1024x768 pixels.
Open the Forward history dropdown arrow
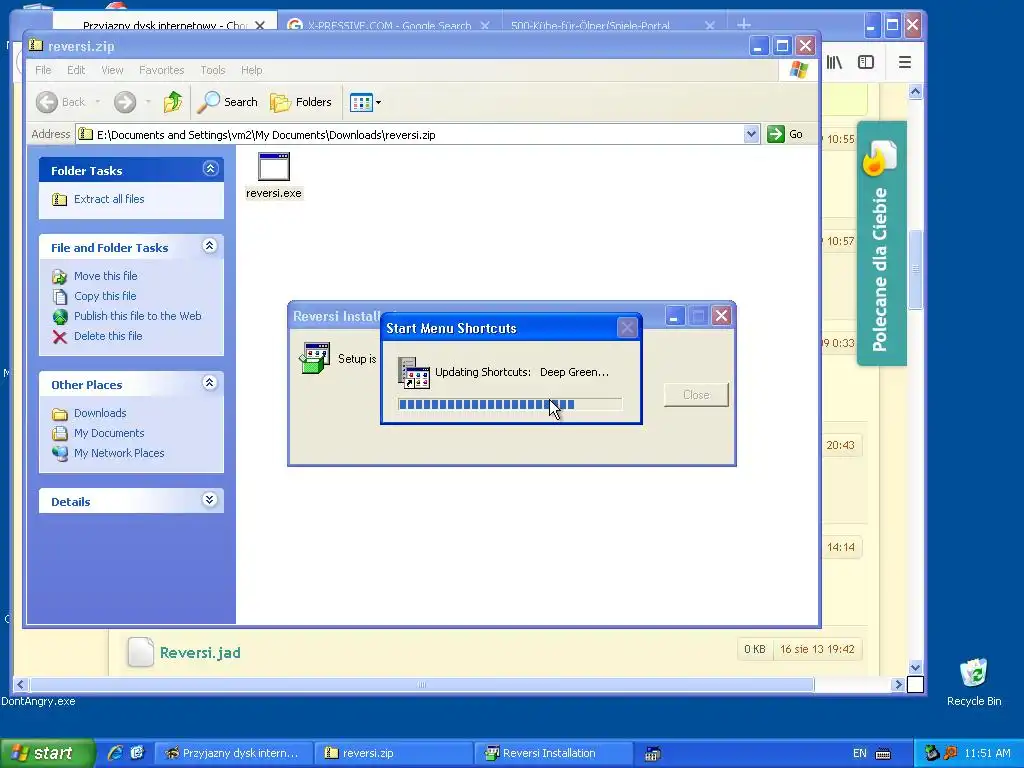pos(148,102)
